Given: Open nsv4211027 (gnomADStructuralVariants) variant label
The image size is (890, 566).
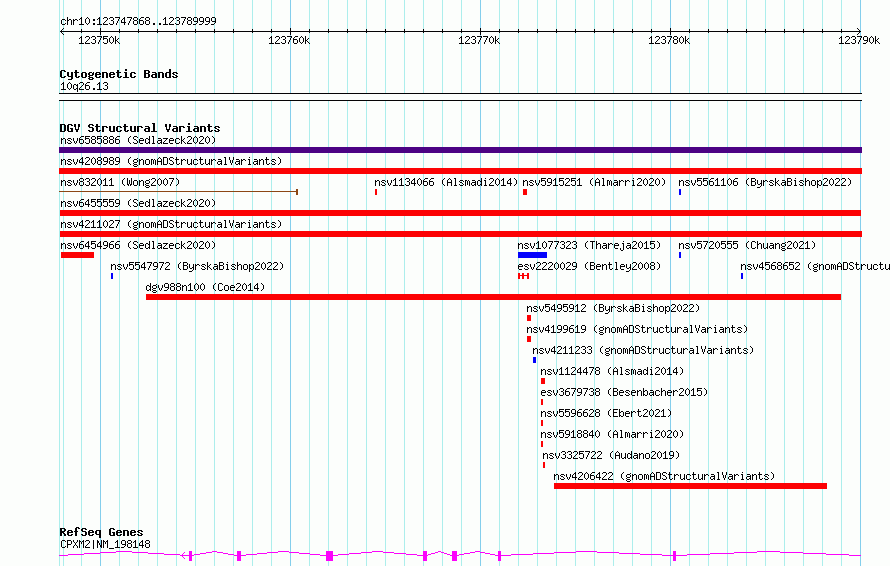Looking at the screenshot, I should (x=171, y=224).
